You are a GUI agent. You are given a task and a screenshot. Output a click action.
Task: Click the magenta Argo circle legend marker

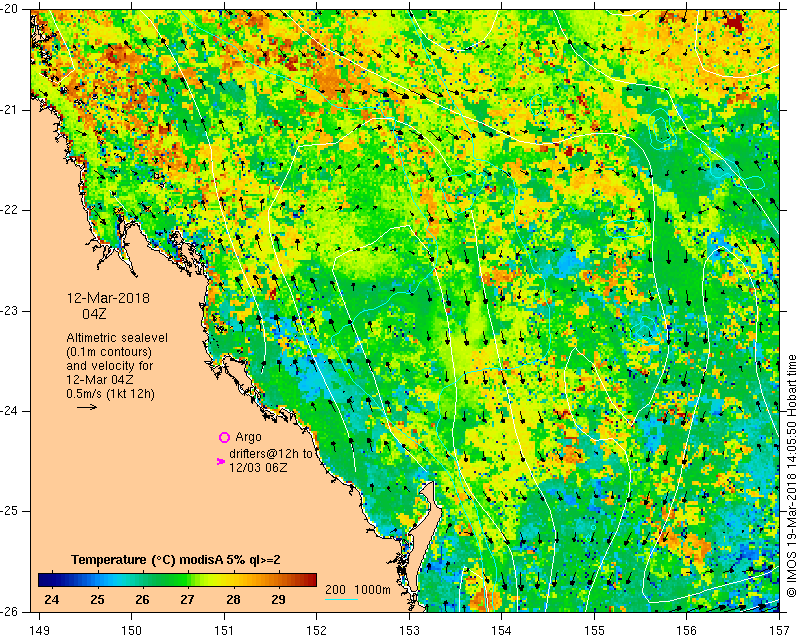tap(224, 437)
